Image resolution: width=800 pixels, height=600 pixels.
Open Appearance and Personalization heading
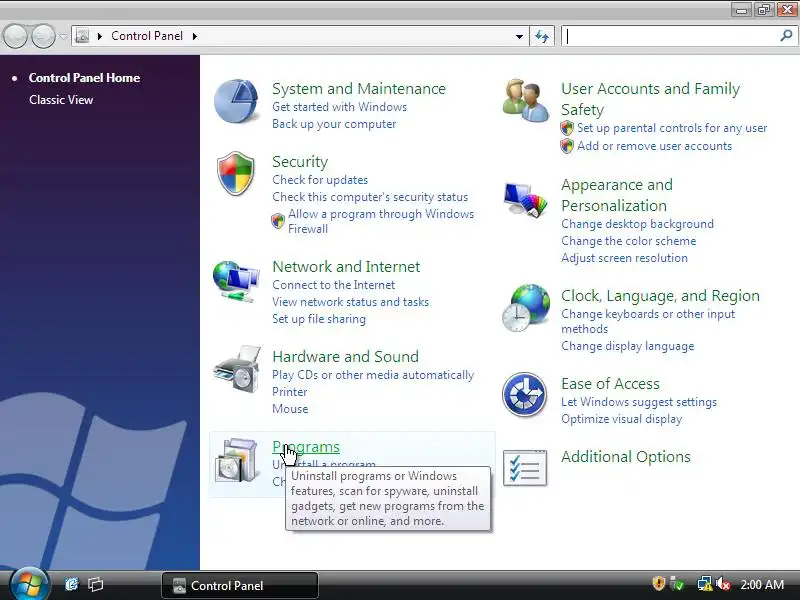point(617,195)
